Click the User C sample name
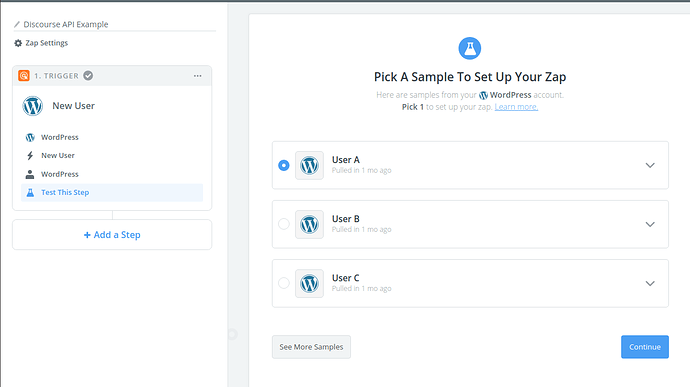Image resolution: width=690 pixels, height=387 pixels. (345, 278)
